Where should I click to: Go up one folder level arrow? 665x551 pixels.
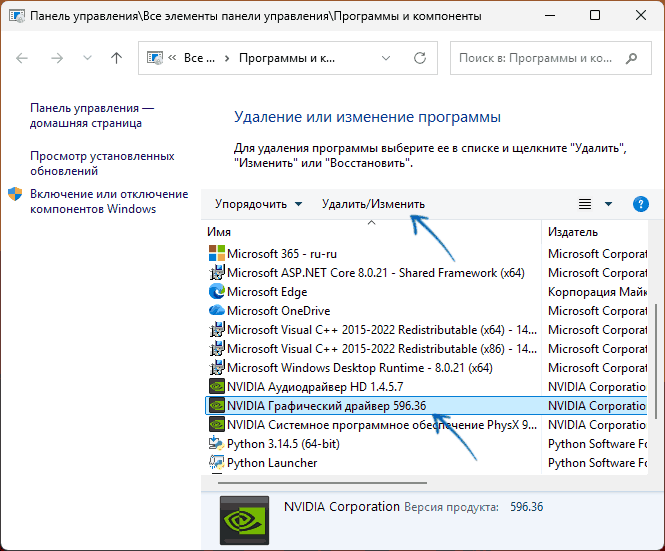[x=116, y=58]
